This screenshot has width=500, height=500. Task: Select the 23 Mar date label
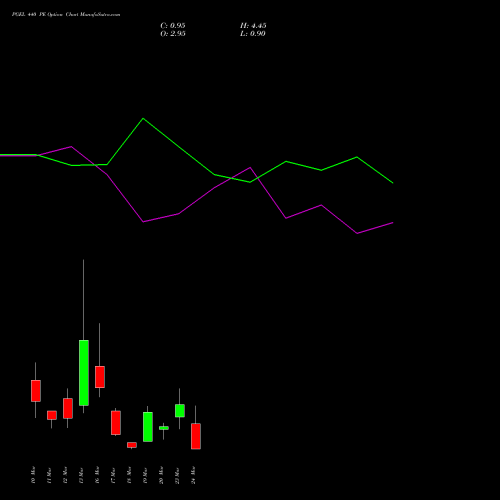point(177,475)
